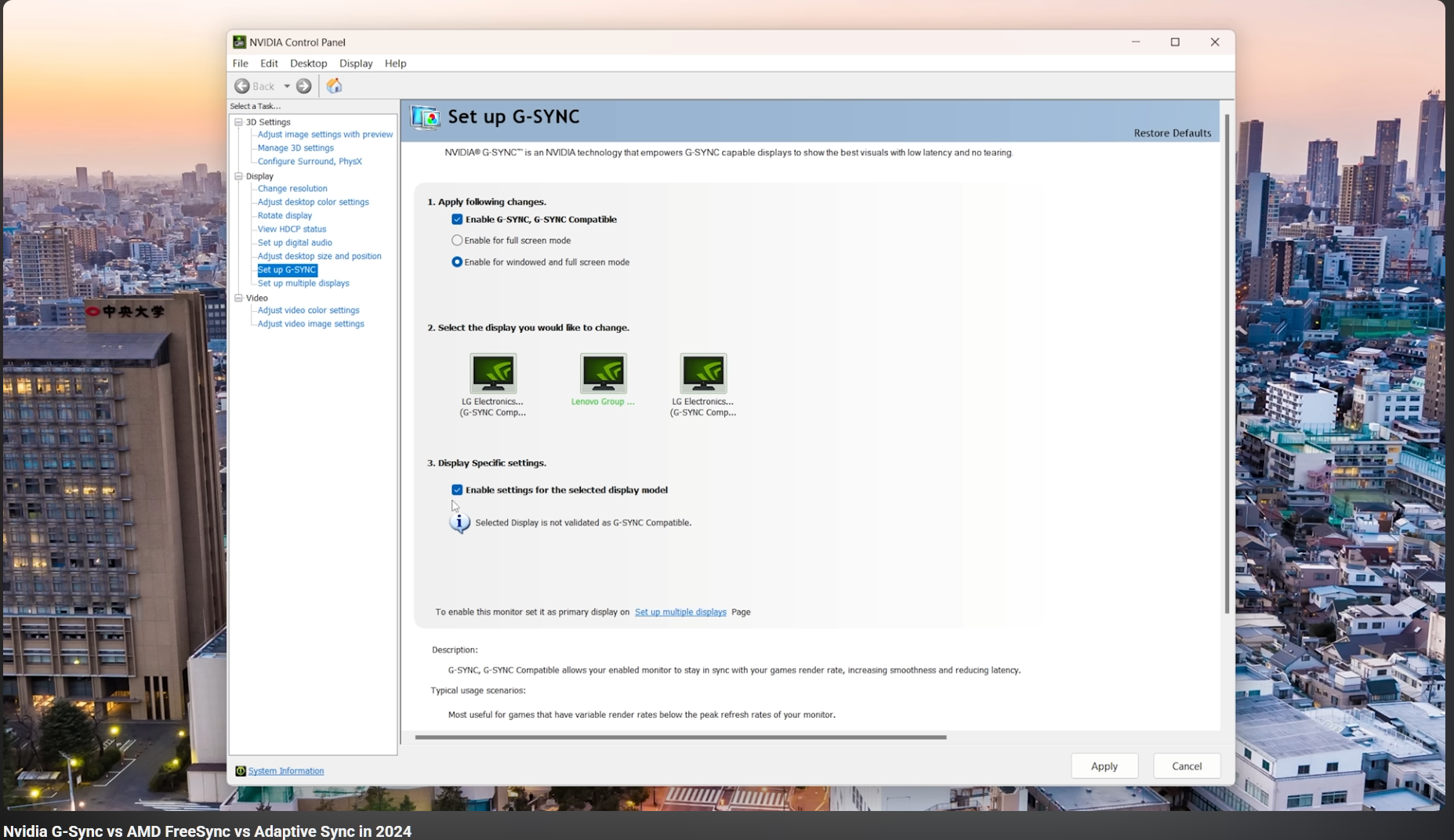Select the first LG Electronics monitor icon
1454x840 pixels.
coord(493,373)
